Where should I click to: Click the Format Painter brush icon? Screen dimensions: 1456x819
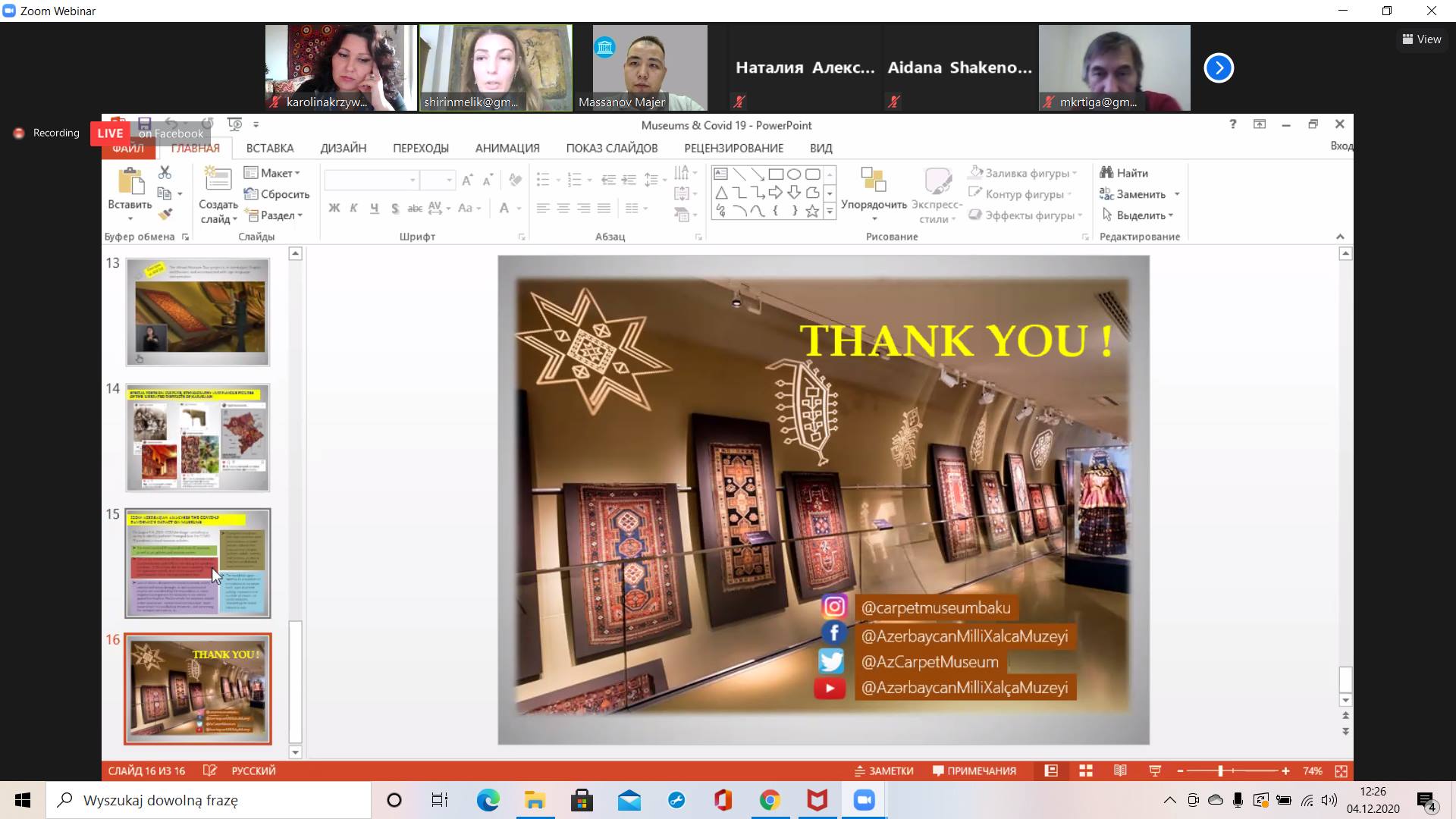tap(165, 215)
